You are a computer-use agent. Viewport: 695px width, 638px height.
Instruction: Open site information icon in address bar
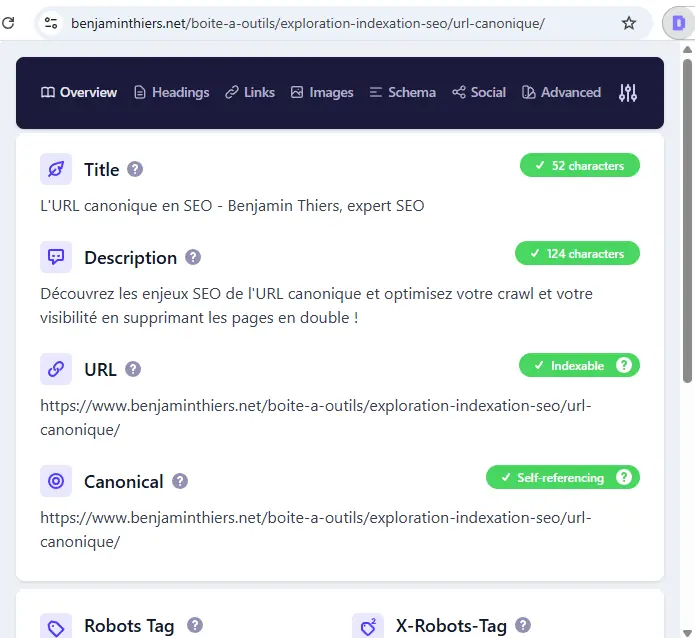(x=52, y=23)
